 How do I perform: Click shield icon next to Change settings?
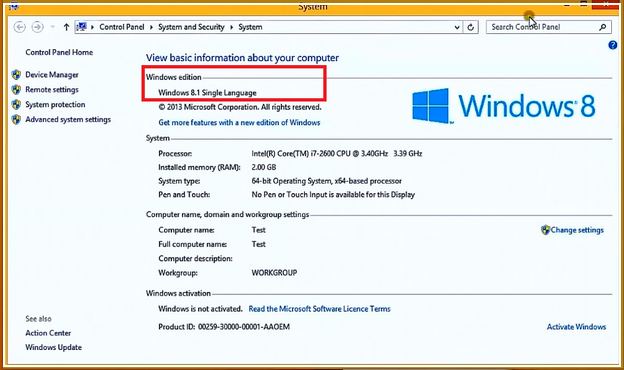(545, 230)
